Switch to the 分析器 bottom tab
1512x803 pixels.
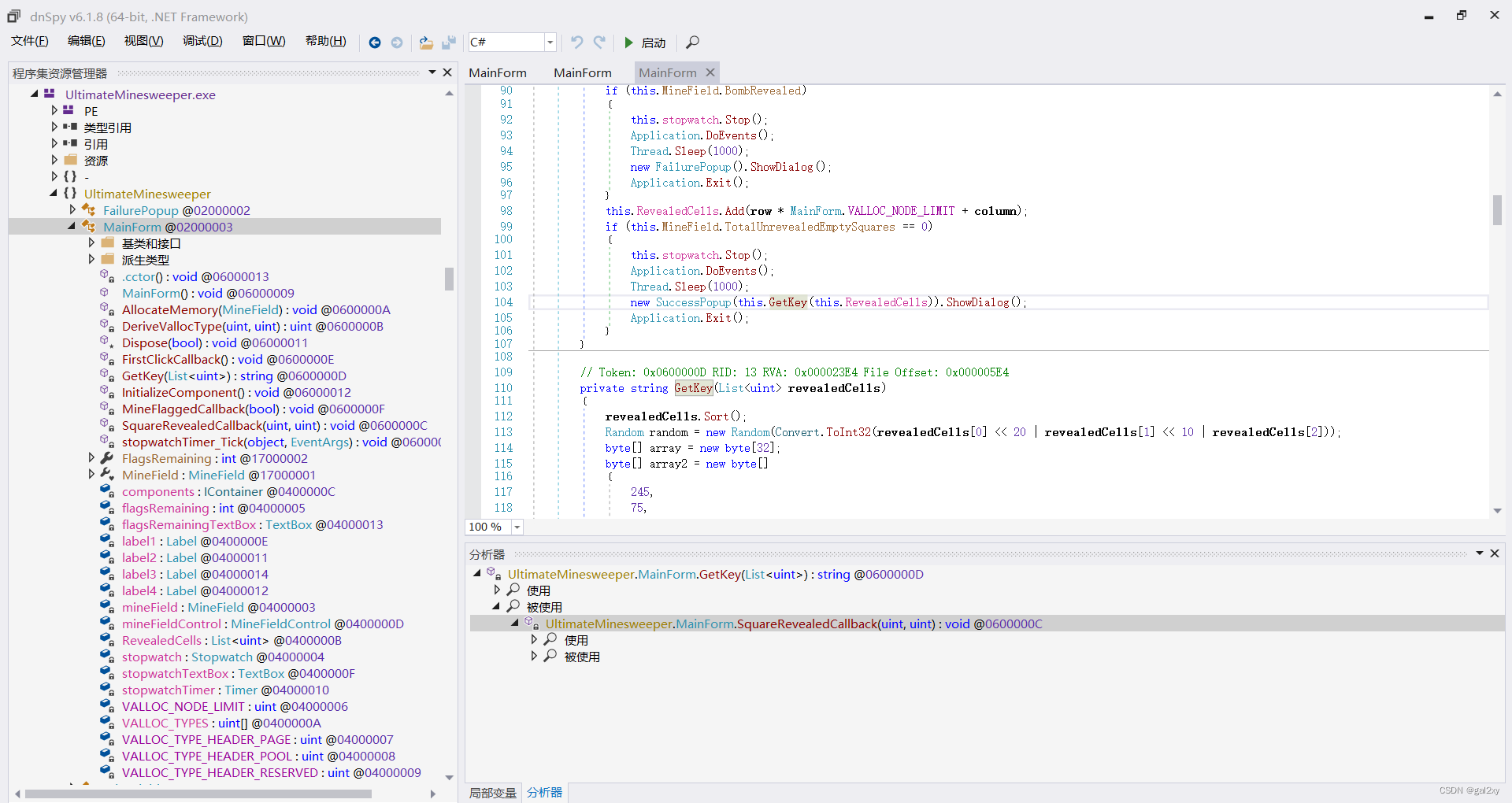(x=545, y=793)
